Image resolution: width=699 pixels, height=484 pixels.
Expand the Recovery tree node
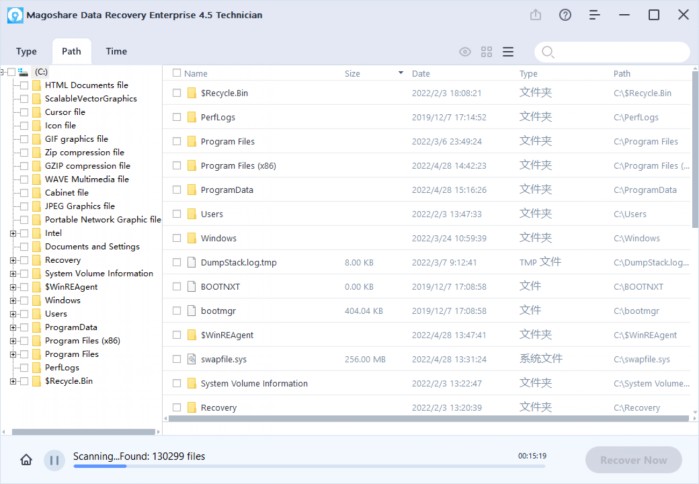13,260
